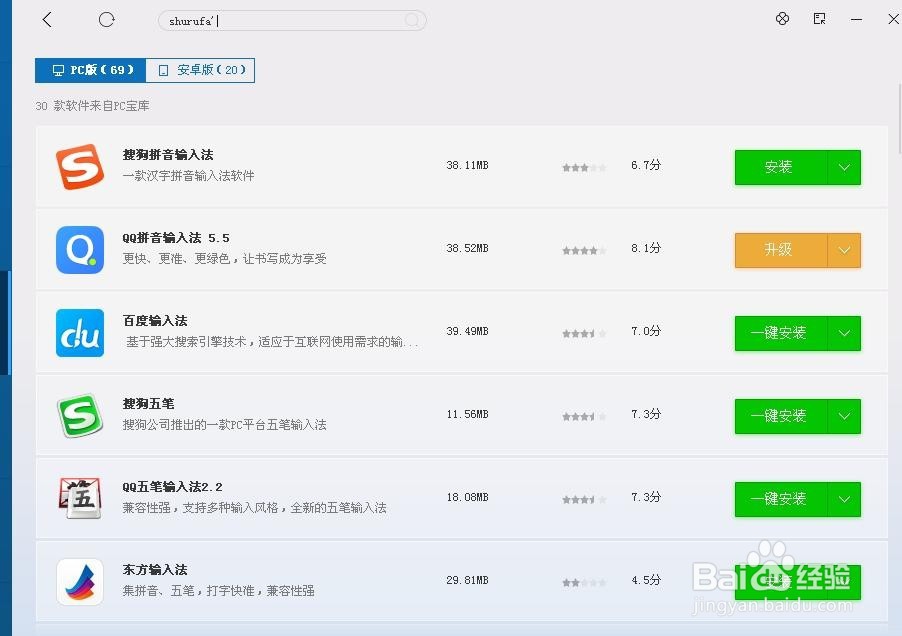Open the 百度输入法 title link
The height and width of the screenshot is (636, 902).
155,320
